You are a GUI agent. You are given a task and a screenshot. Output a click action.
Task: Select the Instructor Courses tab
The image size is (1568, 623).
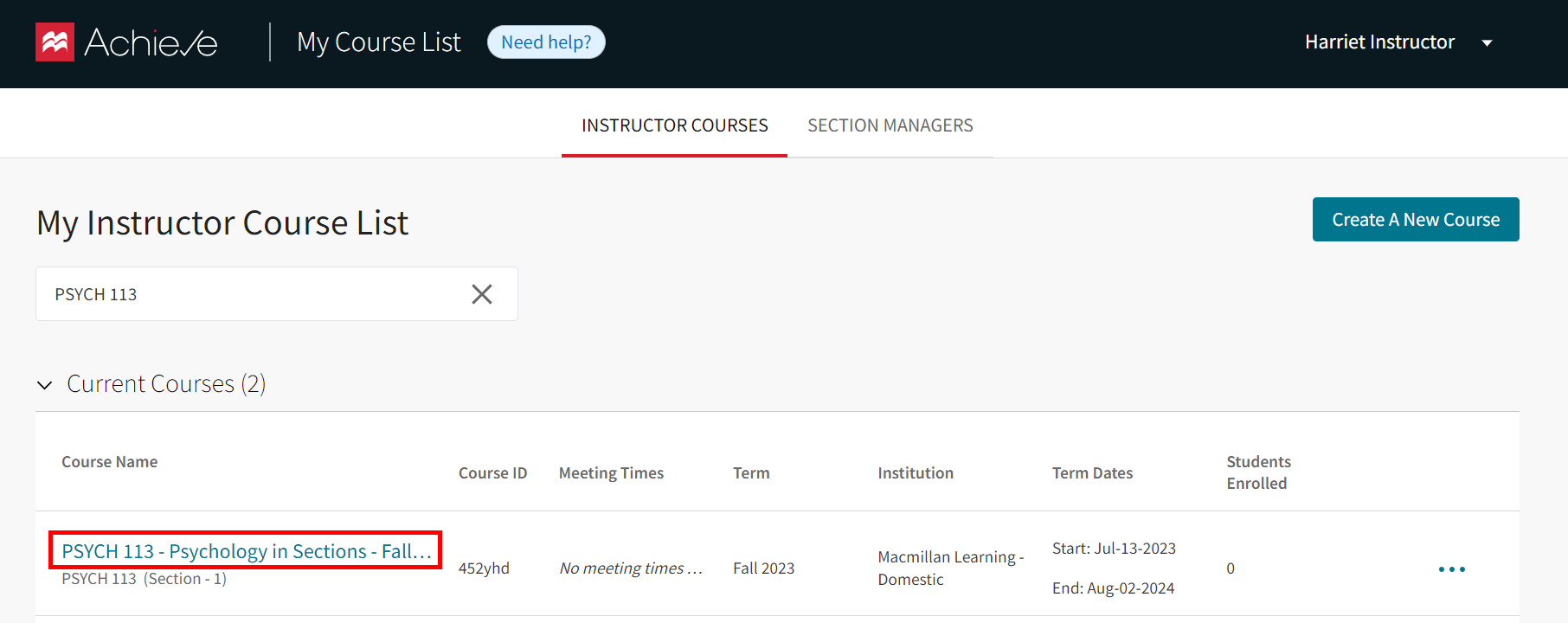point(674,125)
